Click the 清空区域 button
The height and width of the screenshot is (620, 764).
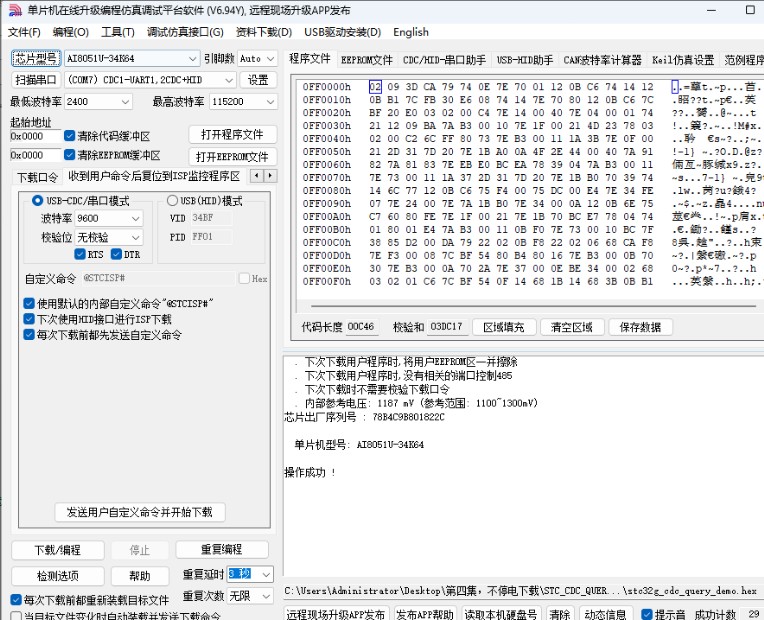click(572, 327)
